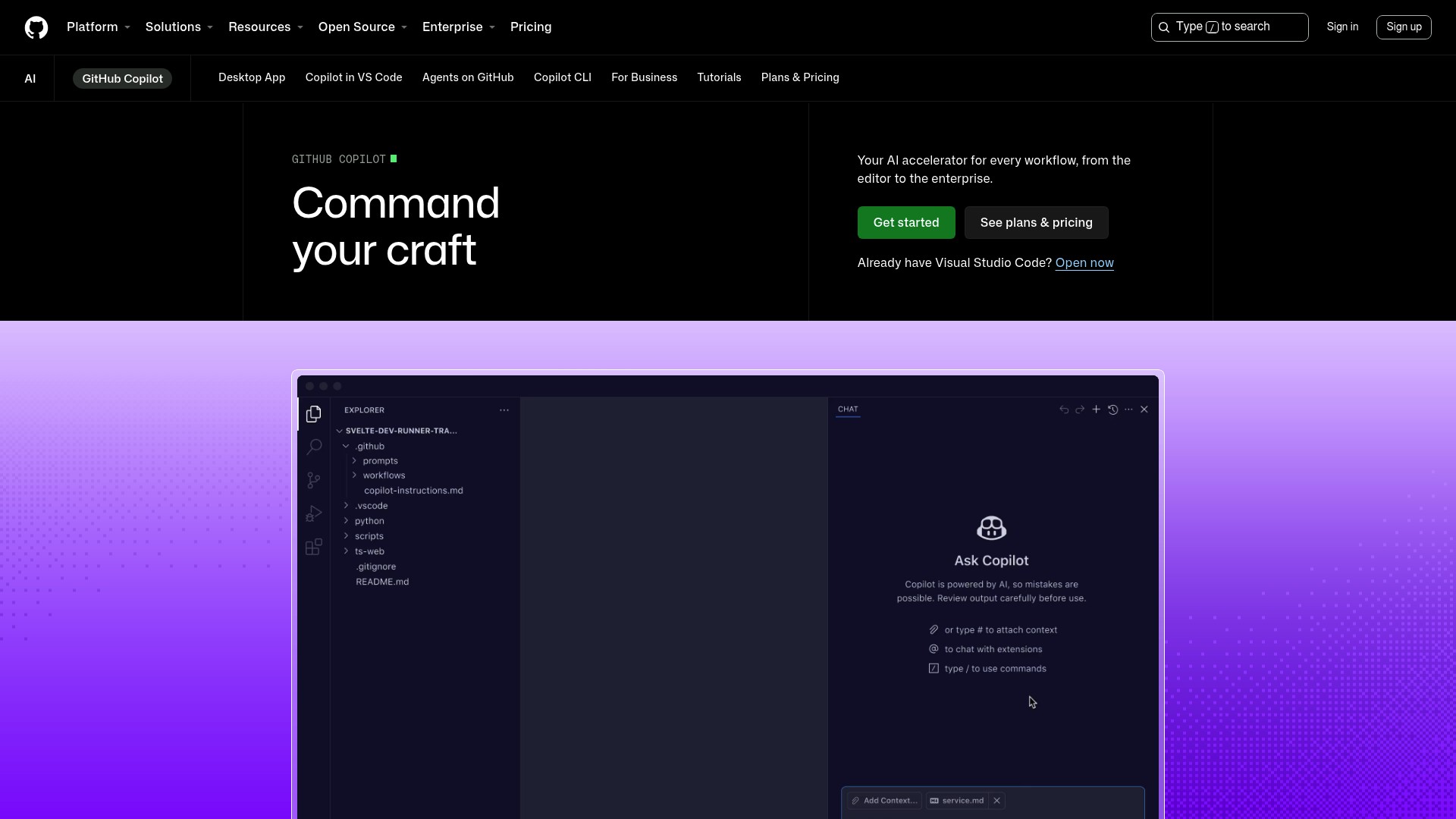Click the green Get started button
Viewport: 1456px width, 819px height.
pos(906,223)
